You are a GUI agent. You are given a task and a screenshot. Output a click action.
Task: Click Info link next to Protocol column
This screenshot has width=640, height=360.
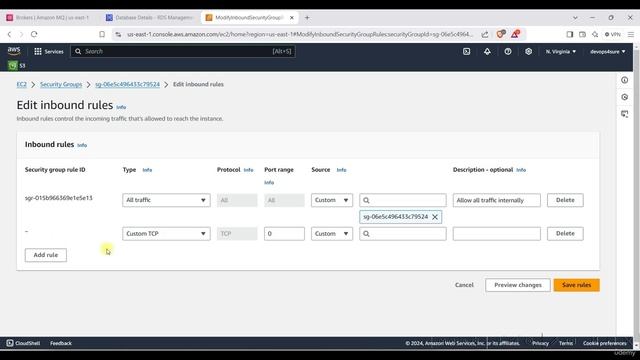pyautogui.click(x=249, y=170)
